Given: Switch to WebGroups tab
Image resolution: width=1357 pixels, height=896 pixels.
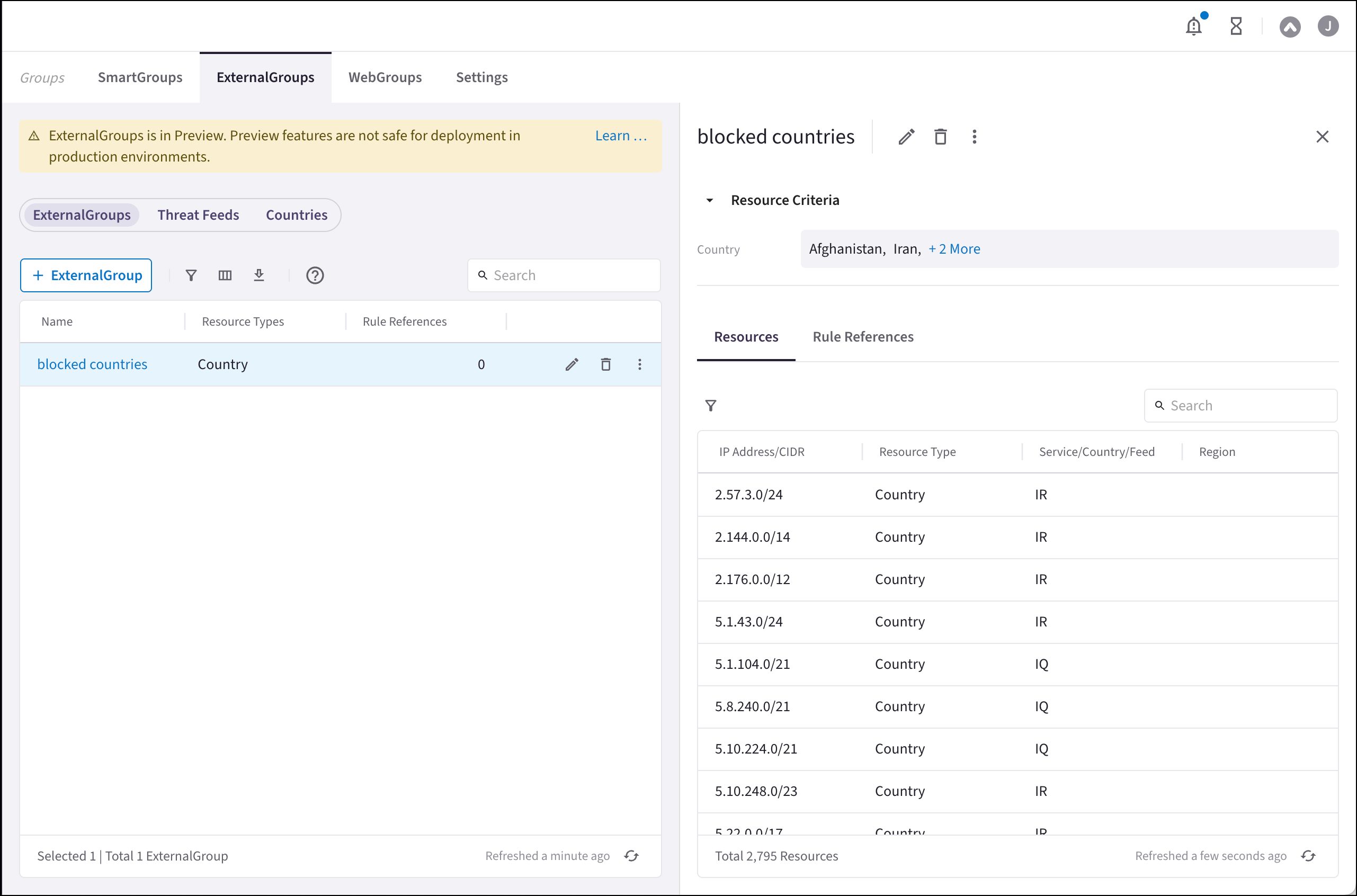Looking at the screenshot, I should pyautogui.click(x=385, y=78).
